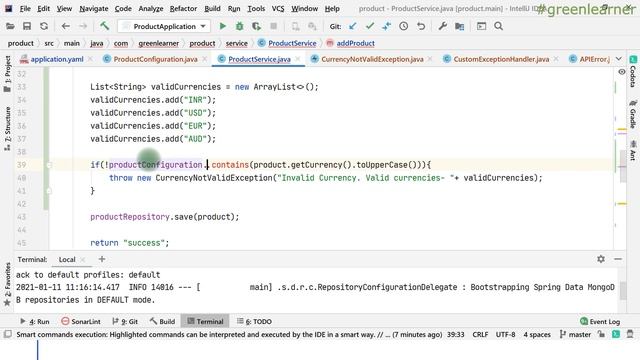This screenshot has width=640, height=360.
Task: Open the Gradle tool window
Action: (x=633, y=115)
